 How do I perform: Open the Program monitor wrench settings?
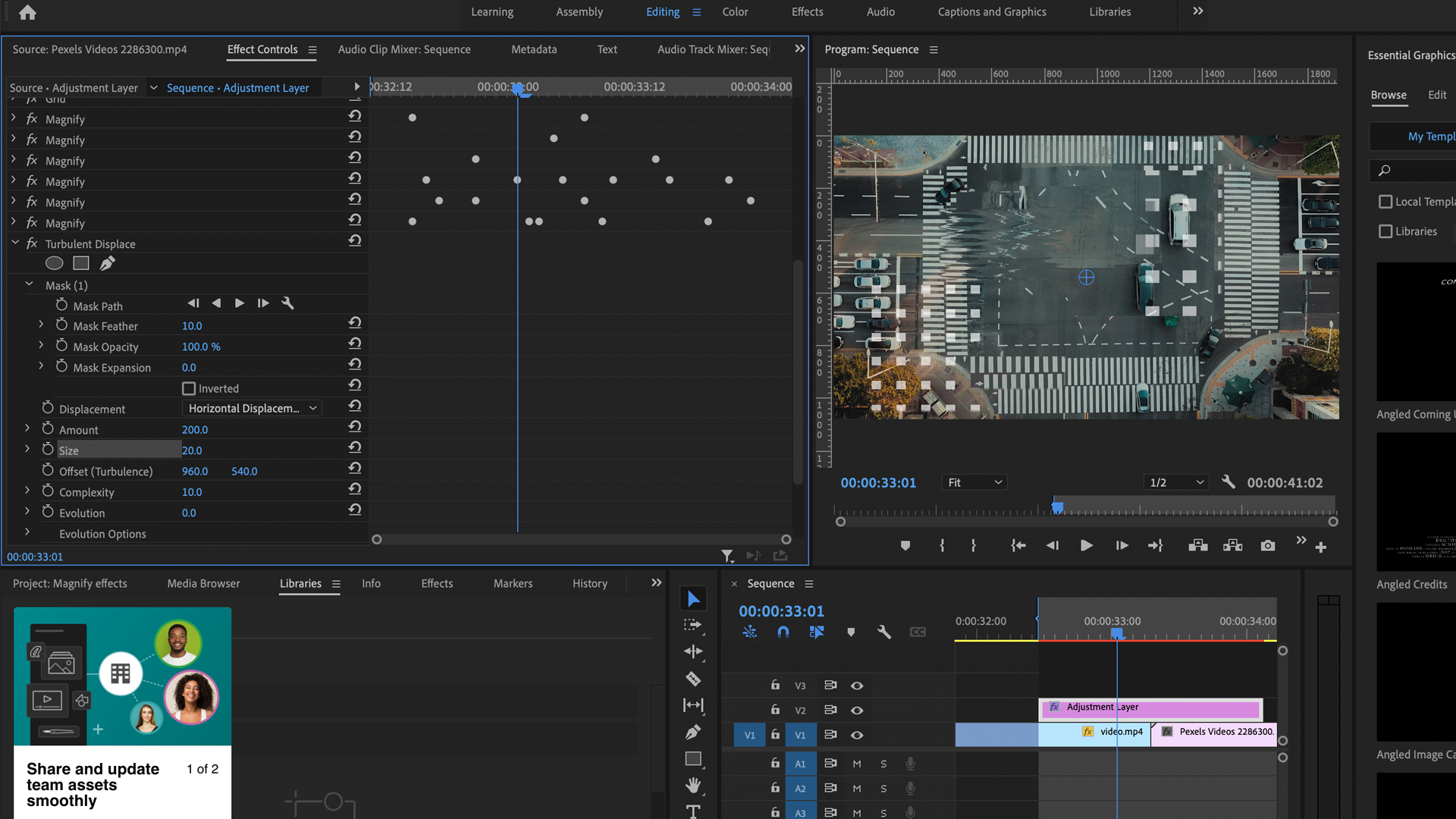(x=1228, y=482)
